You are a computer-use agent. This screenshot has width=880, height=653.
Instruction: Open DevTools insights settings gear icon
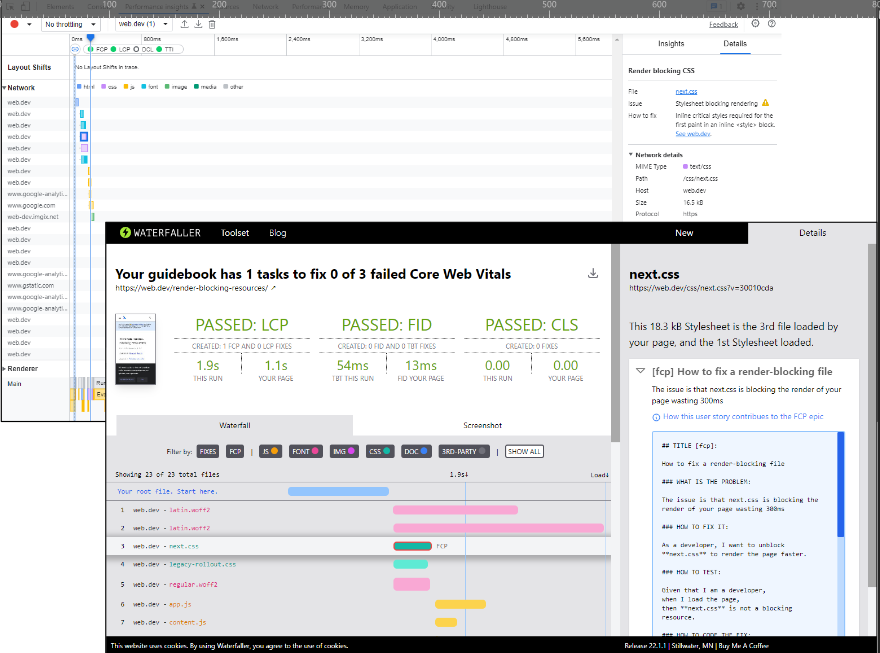point(755,24)
